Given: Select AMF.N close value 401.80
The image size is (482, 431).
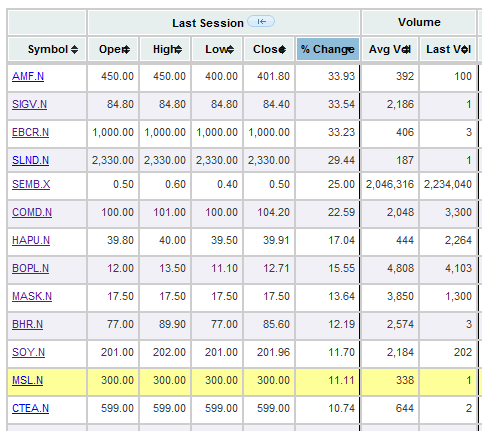Looking at the screenshot, I should click(273, 76).
